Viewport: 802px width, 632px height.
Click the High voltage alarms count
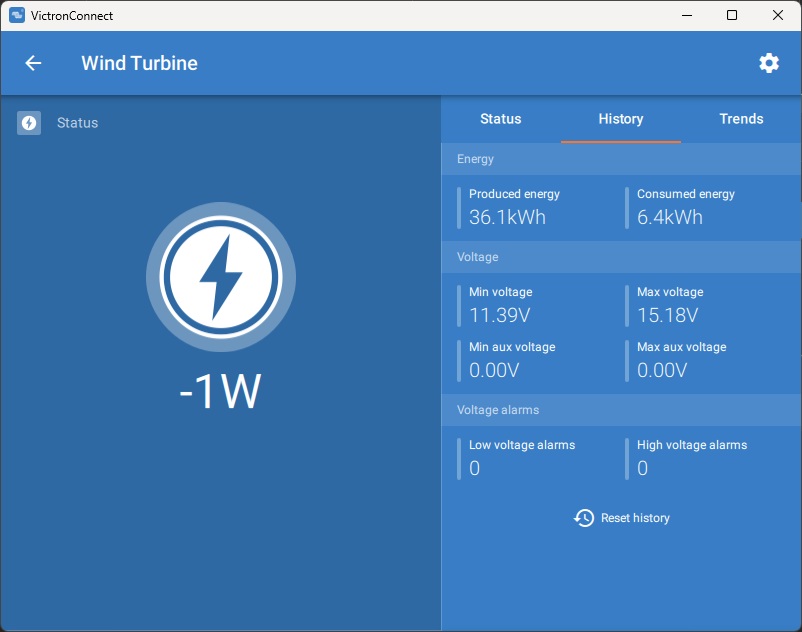point(642,468)
